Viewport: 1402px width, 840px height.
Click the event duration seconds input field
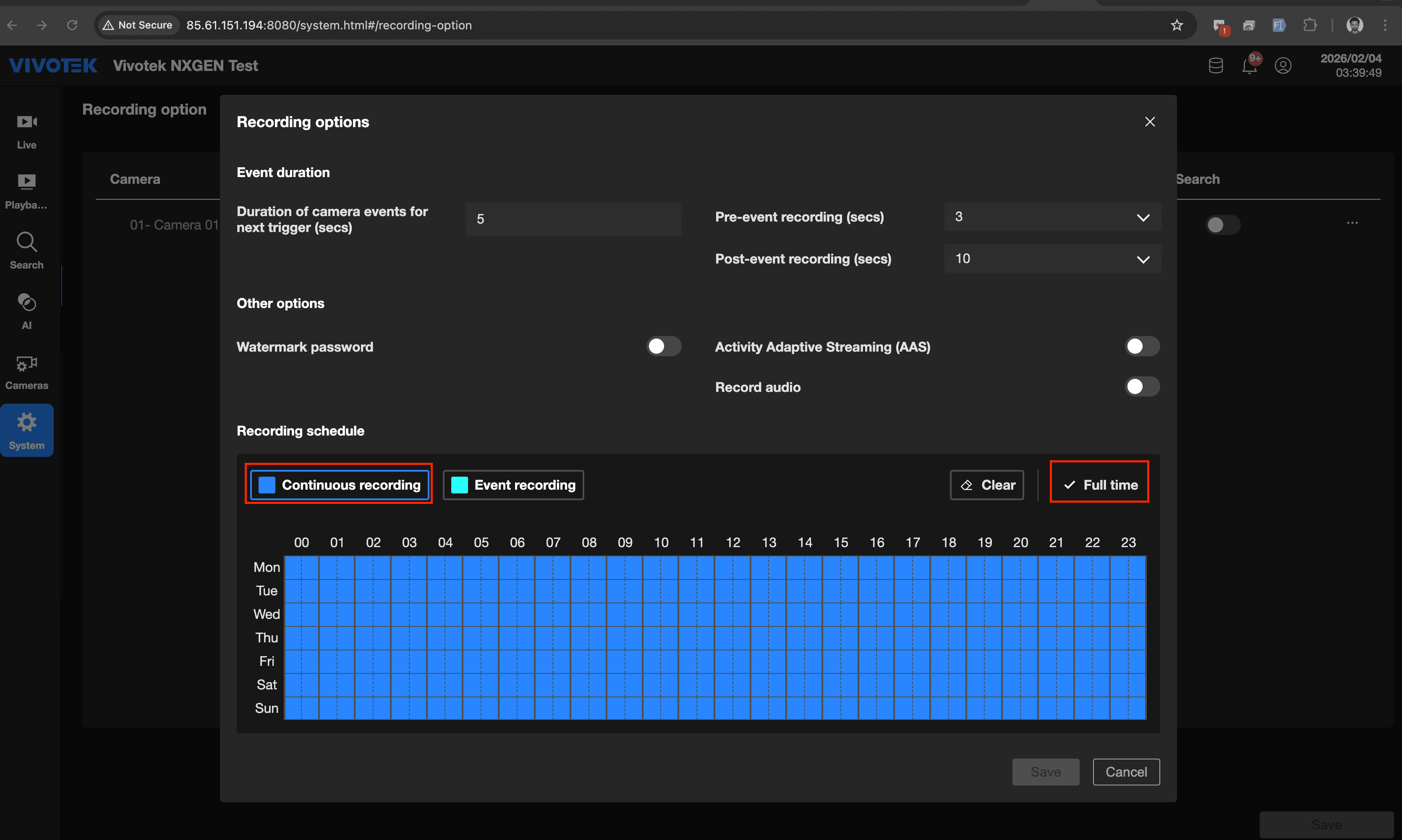tap(573, 219)
